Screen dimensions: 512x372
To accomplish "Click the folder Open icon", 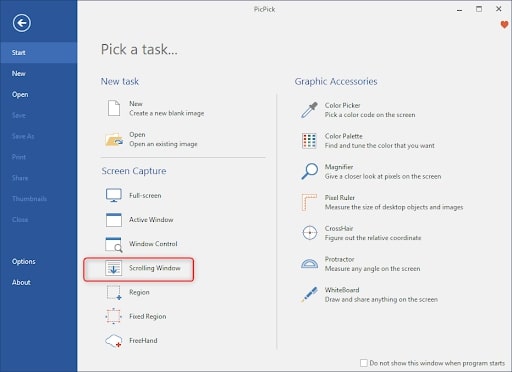I will [x=114, y=139].
